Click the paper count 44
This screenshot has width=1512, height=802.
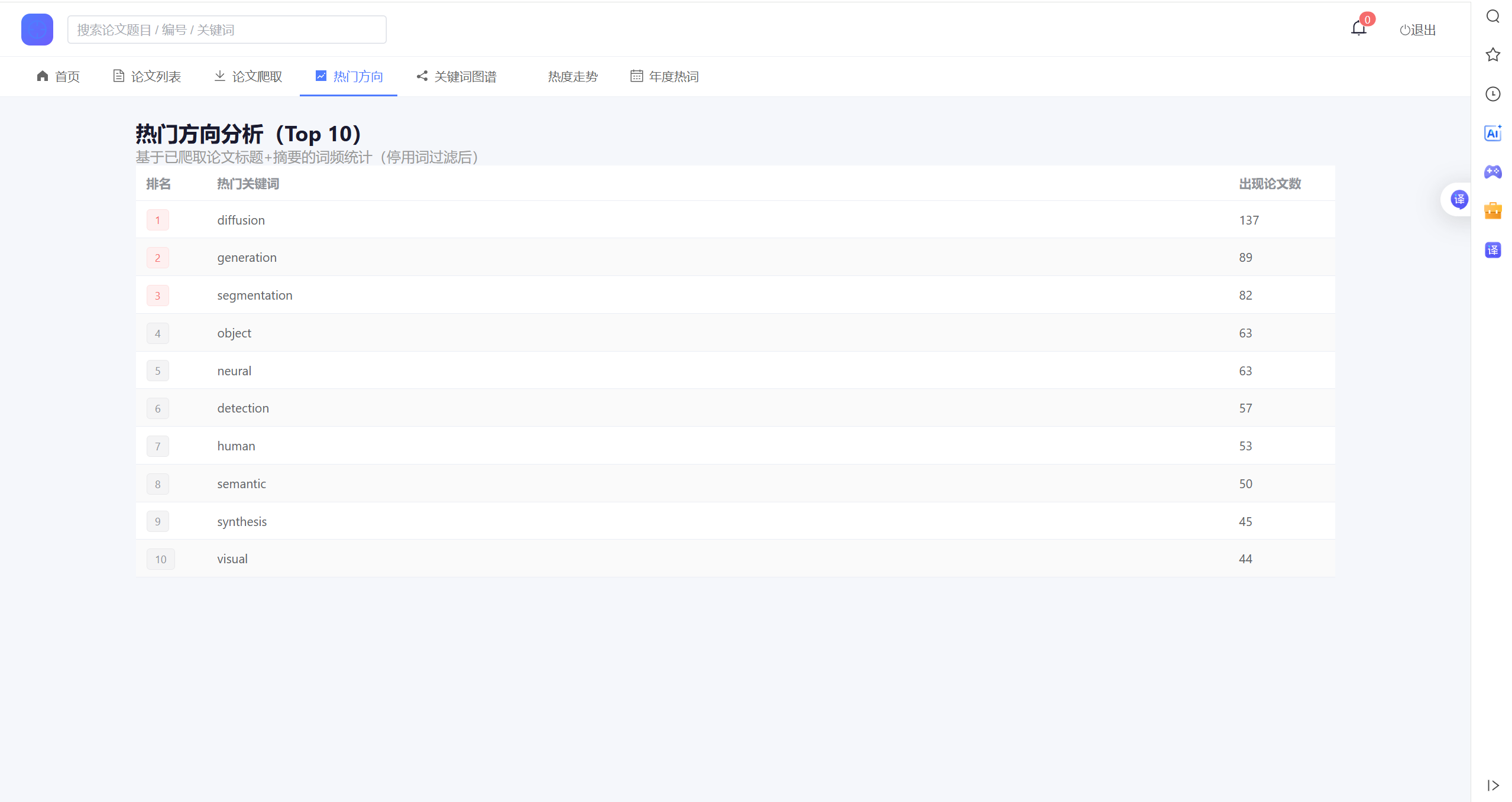click(x=1245, y=559)
